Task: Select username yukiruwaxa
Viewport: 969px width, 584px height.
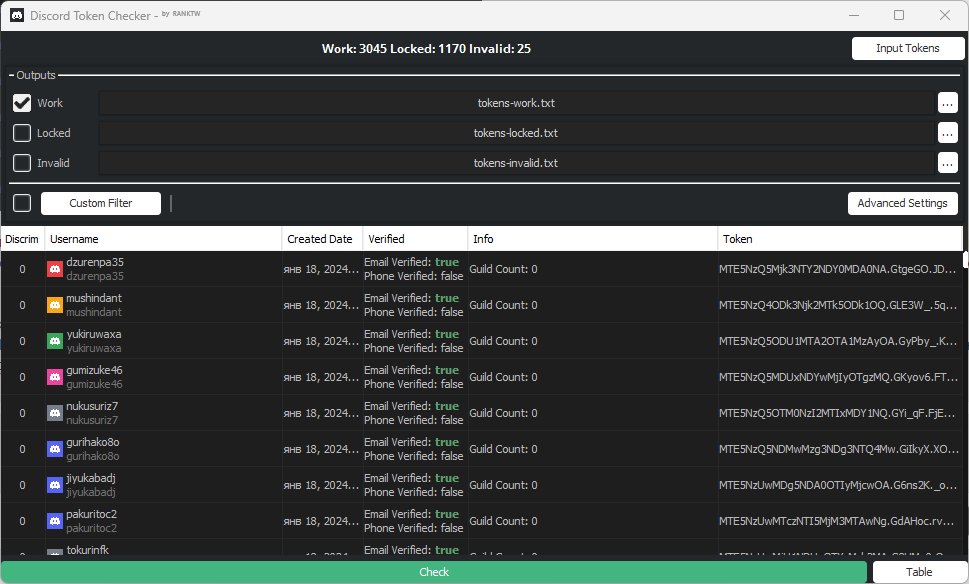Action: (94, 334)
